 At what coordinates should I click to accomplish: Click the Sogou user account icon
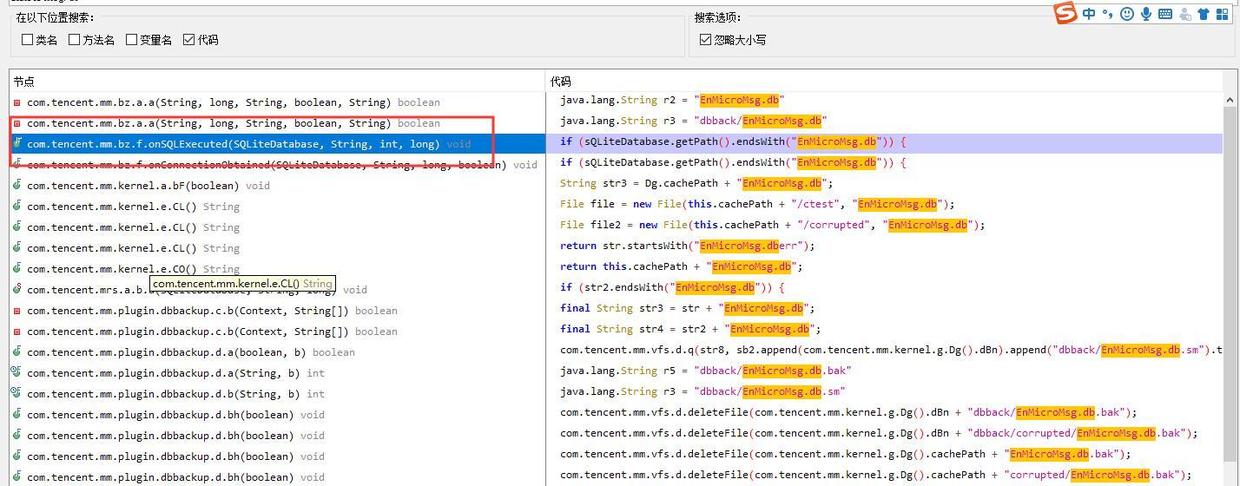pyautogui.click(x=1185, y=14)
